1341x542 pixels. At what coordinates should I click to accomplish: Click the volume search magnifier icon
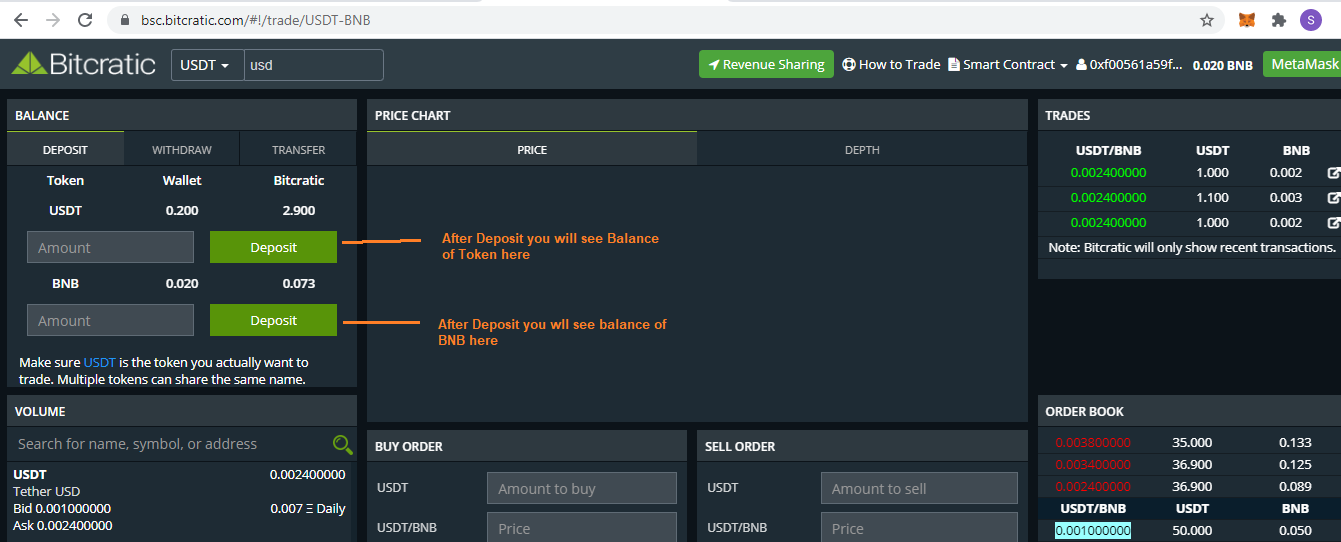(x=342, y=445)
